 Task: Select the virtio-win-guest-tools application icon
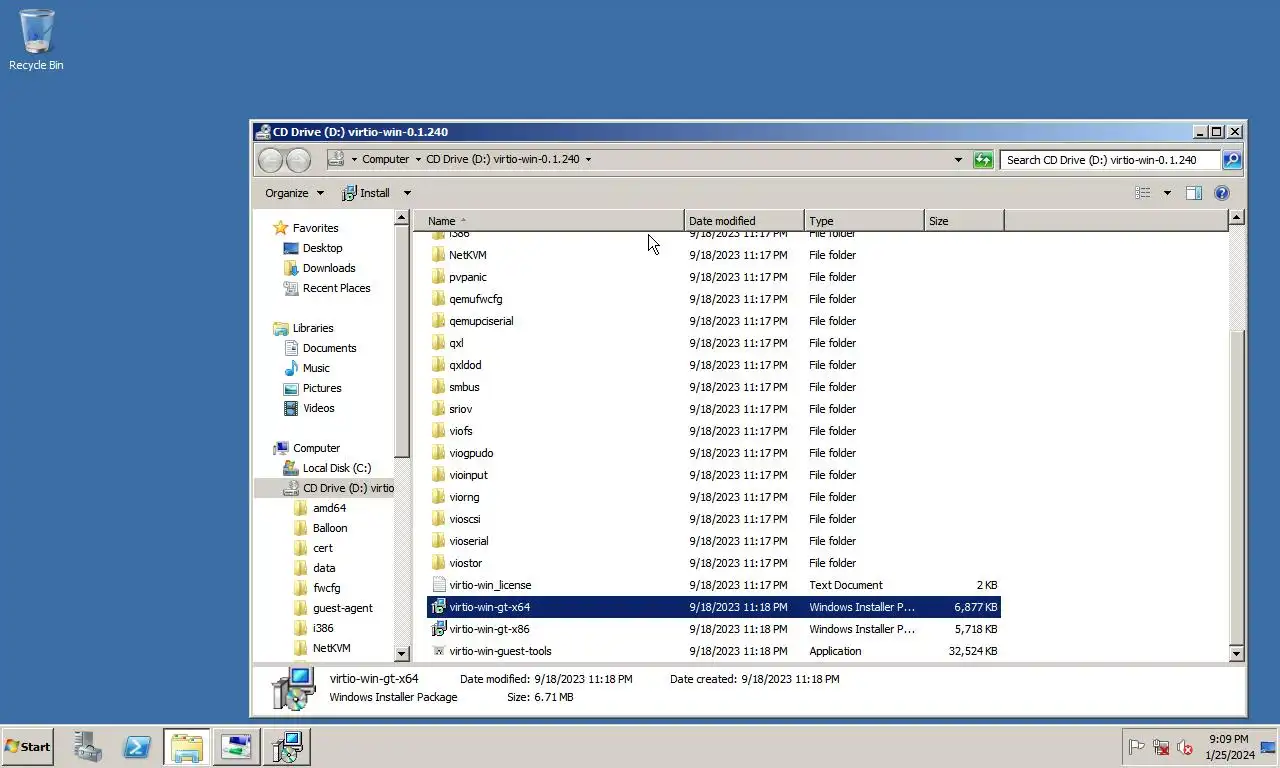tap(438, 651)
